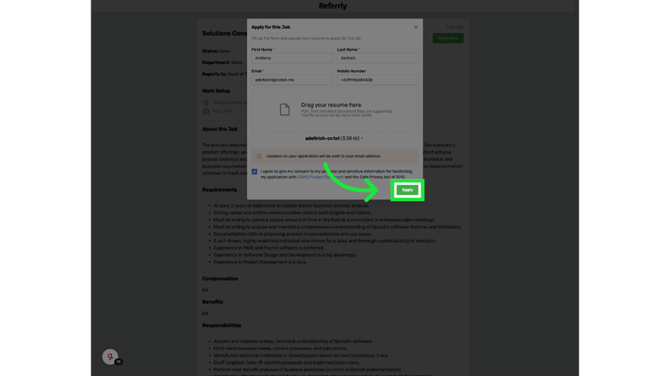670x376 pixels.
Task: Click the 'Drag your resume here.' text
Action: pos(332,105)
